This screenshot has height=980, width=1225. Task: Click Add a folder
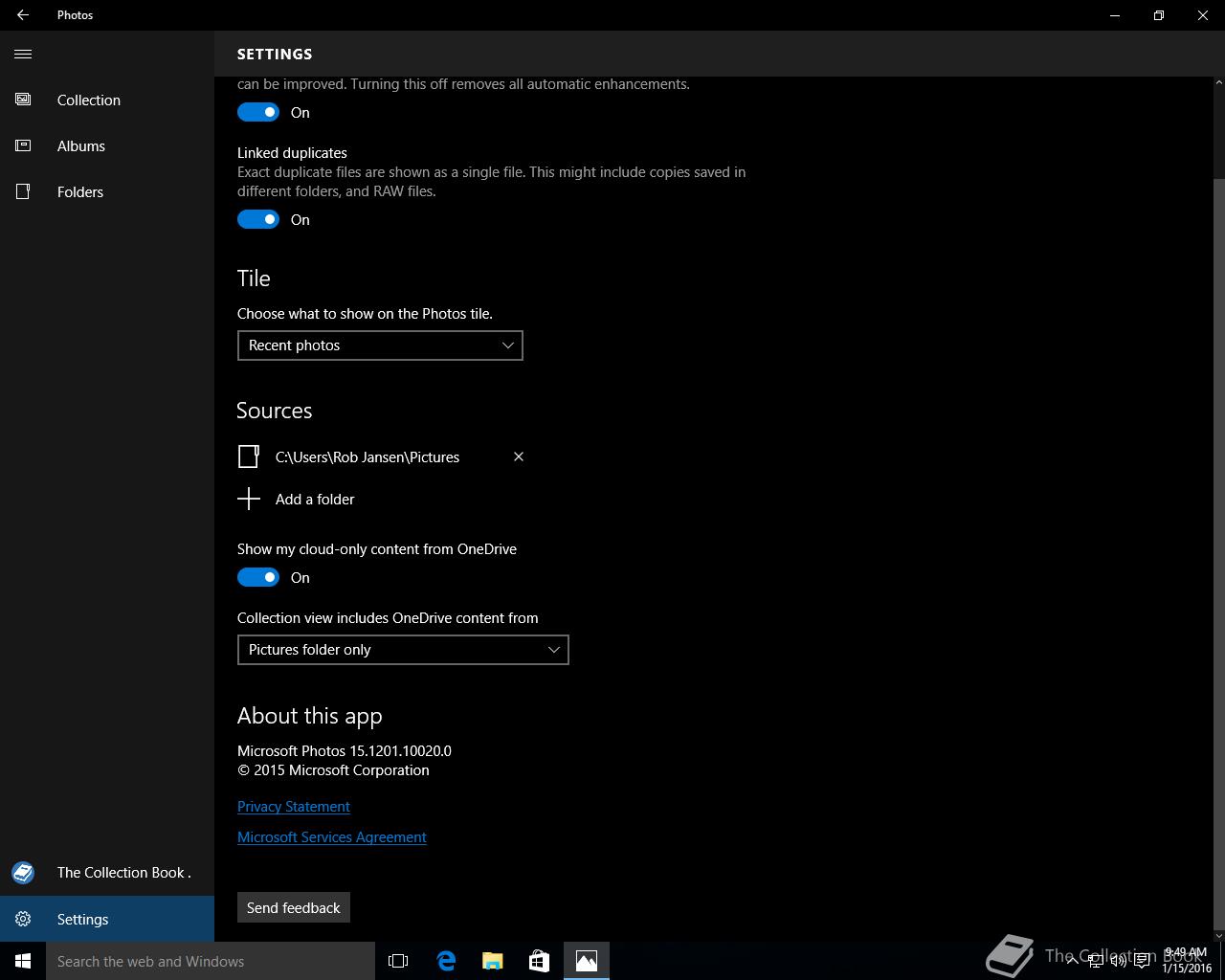[x=315, y=499]
